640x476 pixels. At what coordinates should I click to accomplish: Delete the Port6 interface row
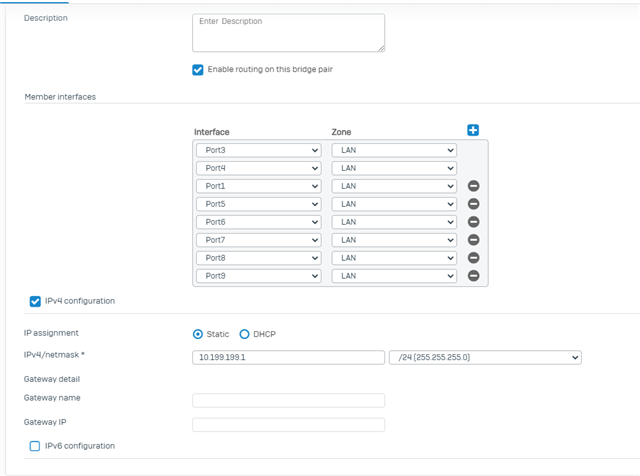[x=473, y=222]
